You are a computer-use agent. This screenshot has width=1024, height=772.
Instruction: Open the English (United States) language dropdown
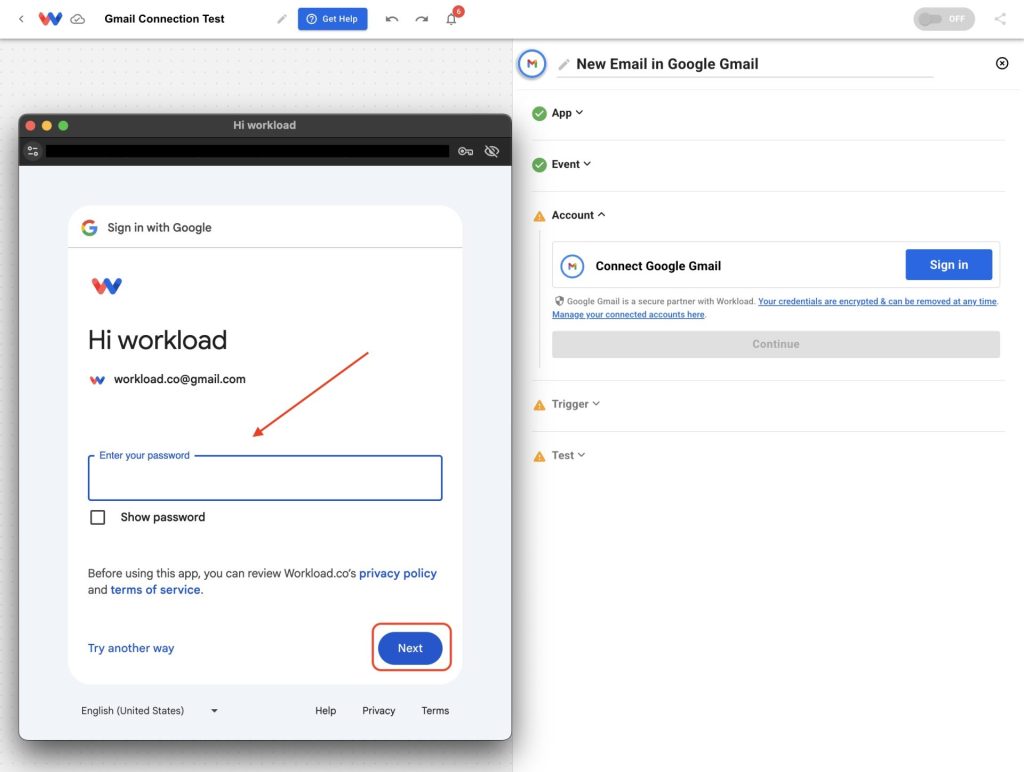(x=149, y=711)
